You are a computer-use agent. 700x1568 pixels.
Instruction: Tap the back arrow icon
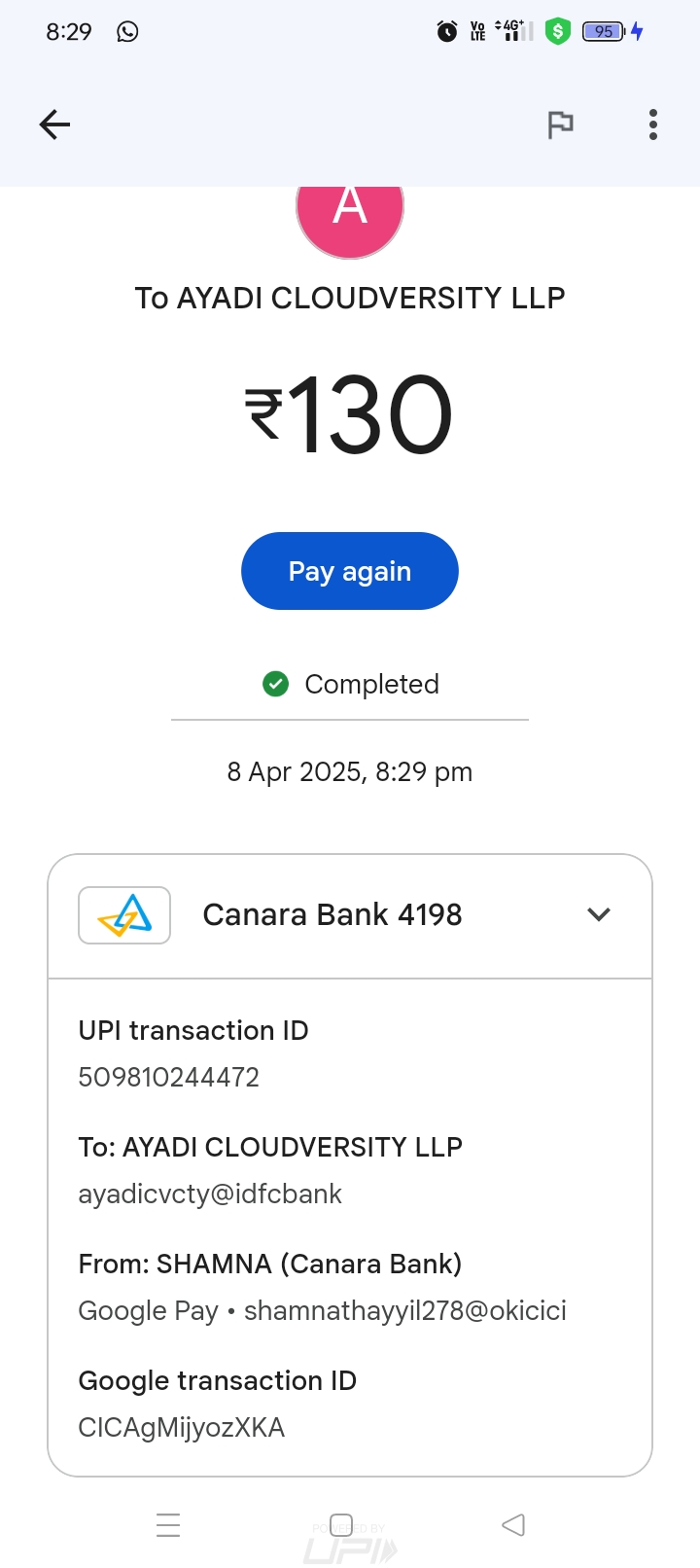[x=54, y=125]
